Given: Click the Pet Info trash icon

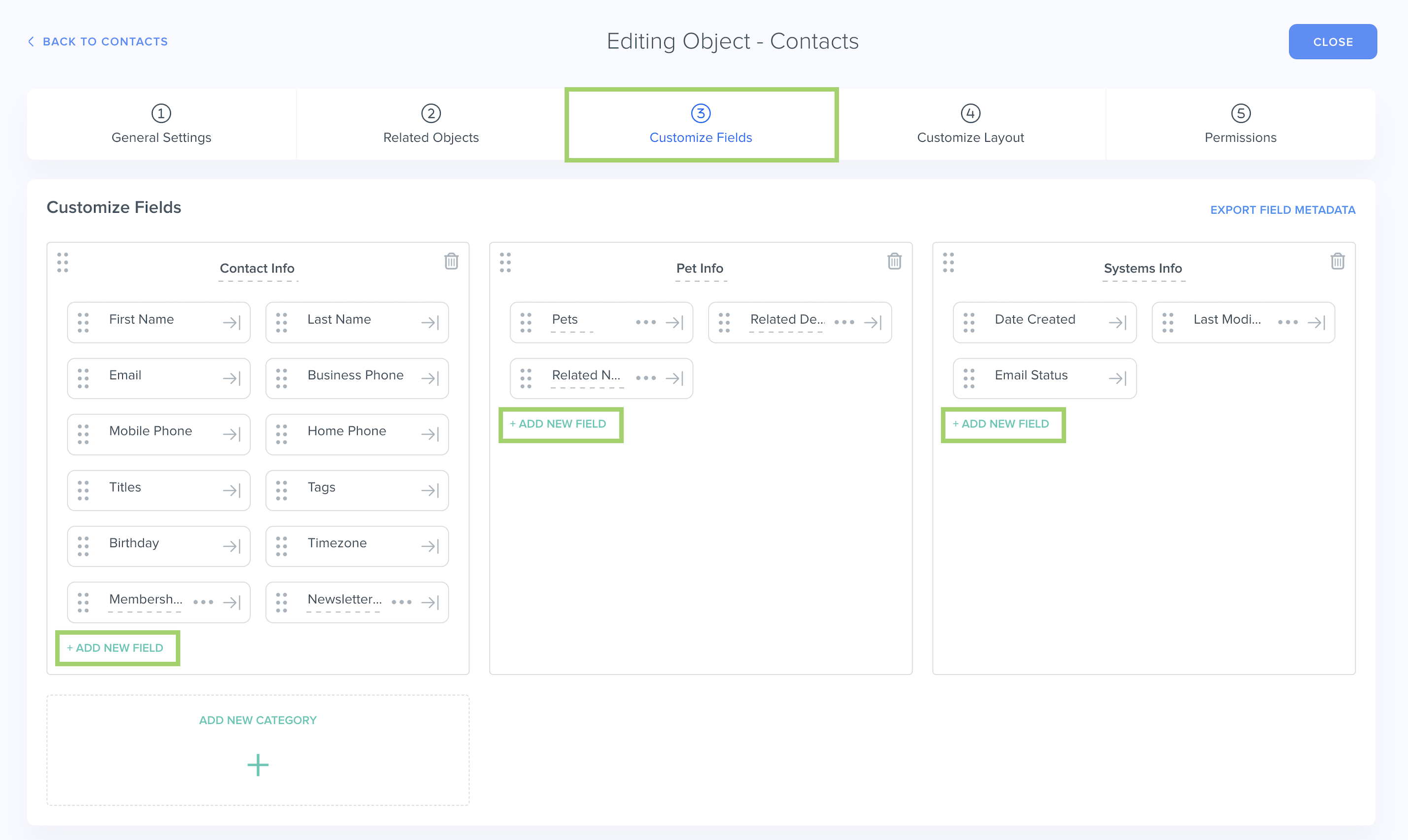Looking at the screenshot, I should click(894, 261).
